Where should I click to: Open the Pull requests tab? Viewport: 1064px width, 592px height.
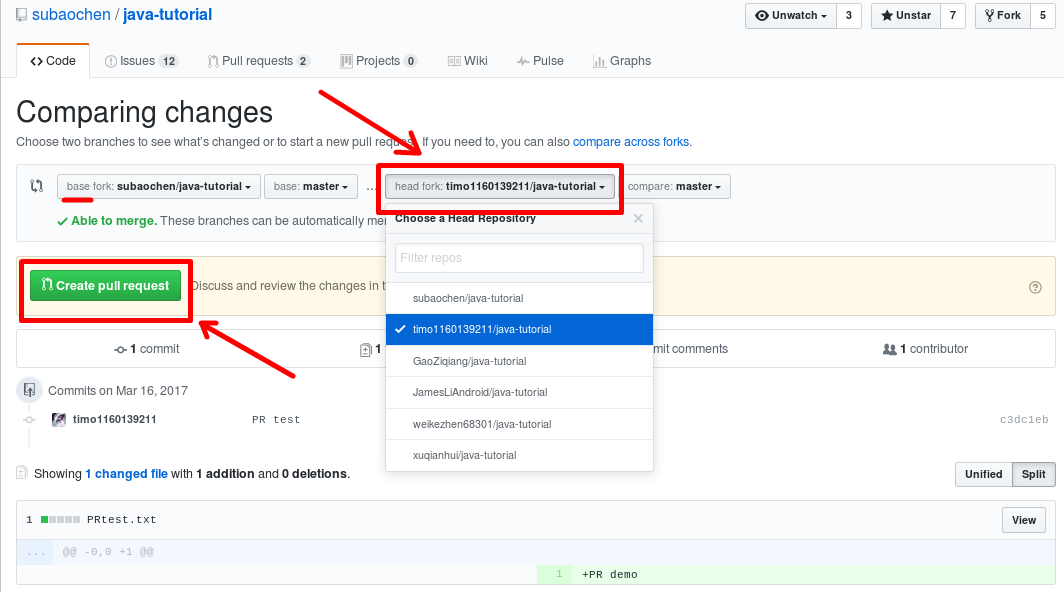259,61
